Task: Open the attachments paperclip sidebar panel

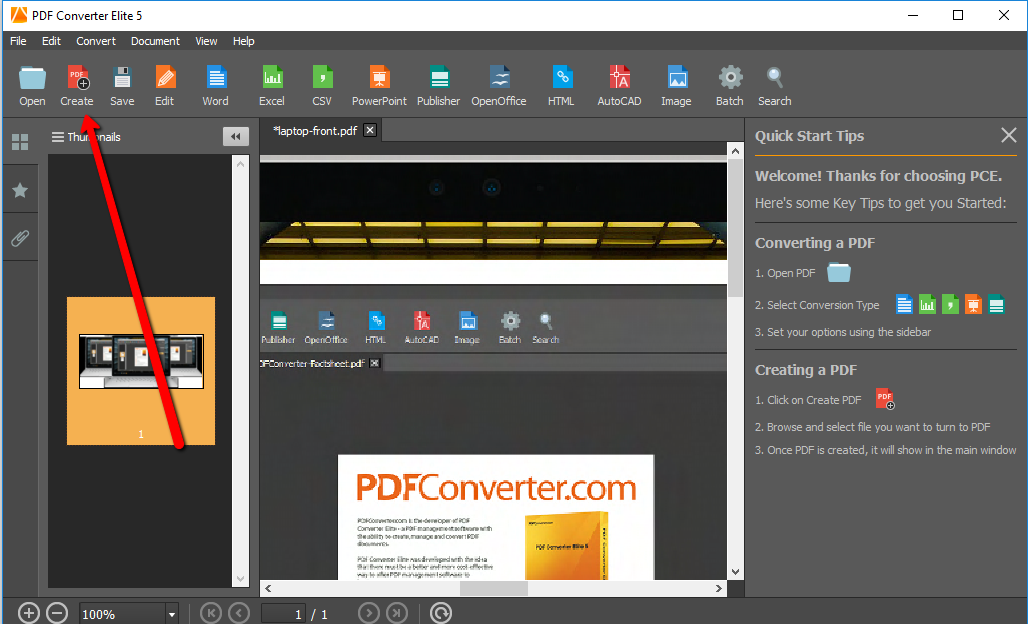Action: tap(20, 238)
